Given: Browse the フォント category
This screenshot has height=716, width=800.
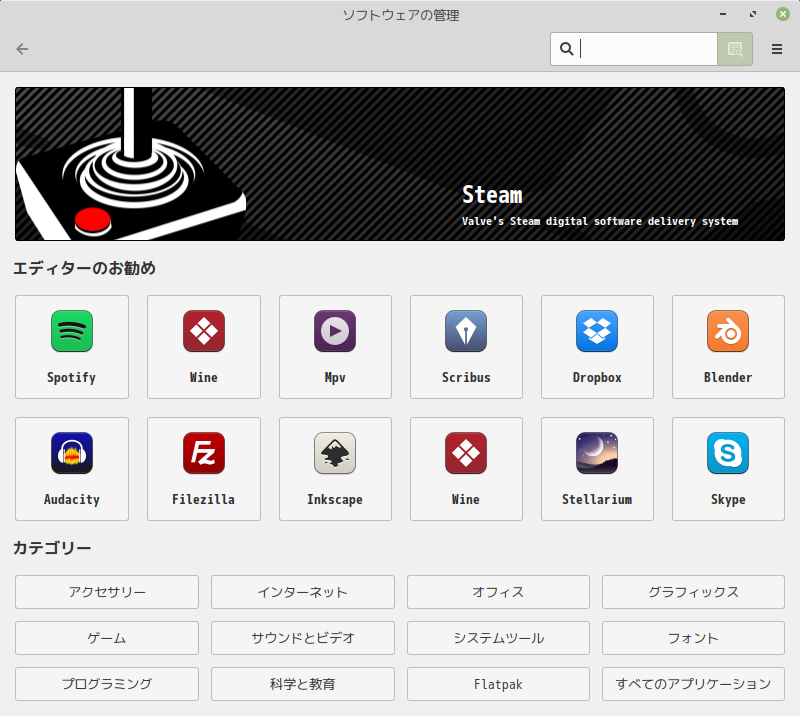Looking at the screenshot, I should click(693, 638).
